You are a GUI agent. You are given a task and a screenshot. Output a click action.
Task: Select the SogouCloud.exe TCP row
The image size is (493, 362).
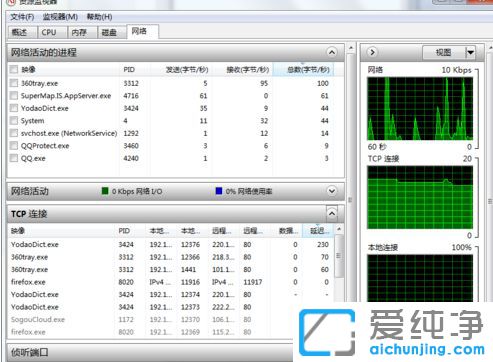[x=151, y=319]
